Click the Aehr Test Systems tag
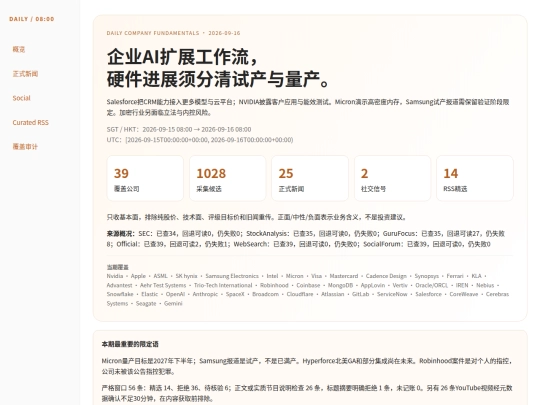540x405 pixels. point(163,285)
